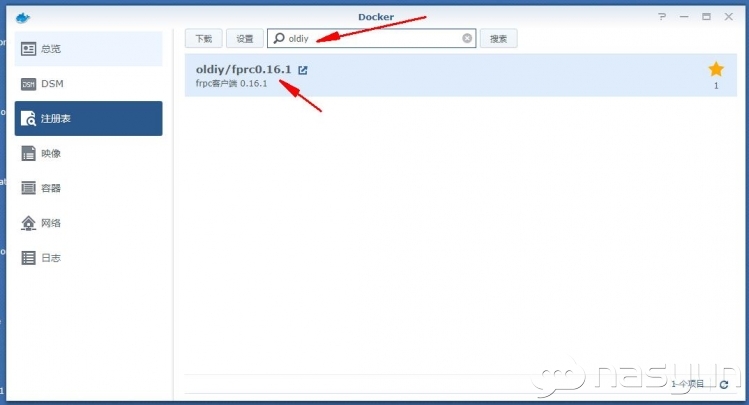Click the 搜索 search button

coord(498,39)
